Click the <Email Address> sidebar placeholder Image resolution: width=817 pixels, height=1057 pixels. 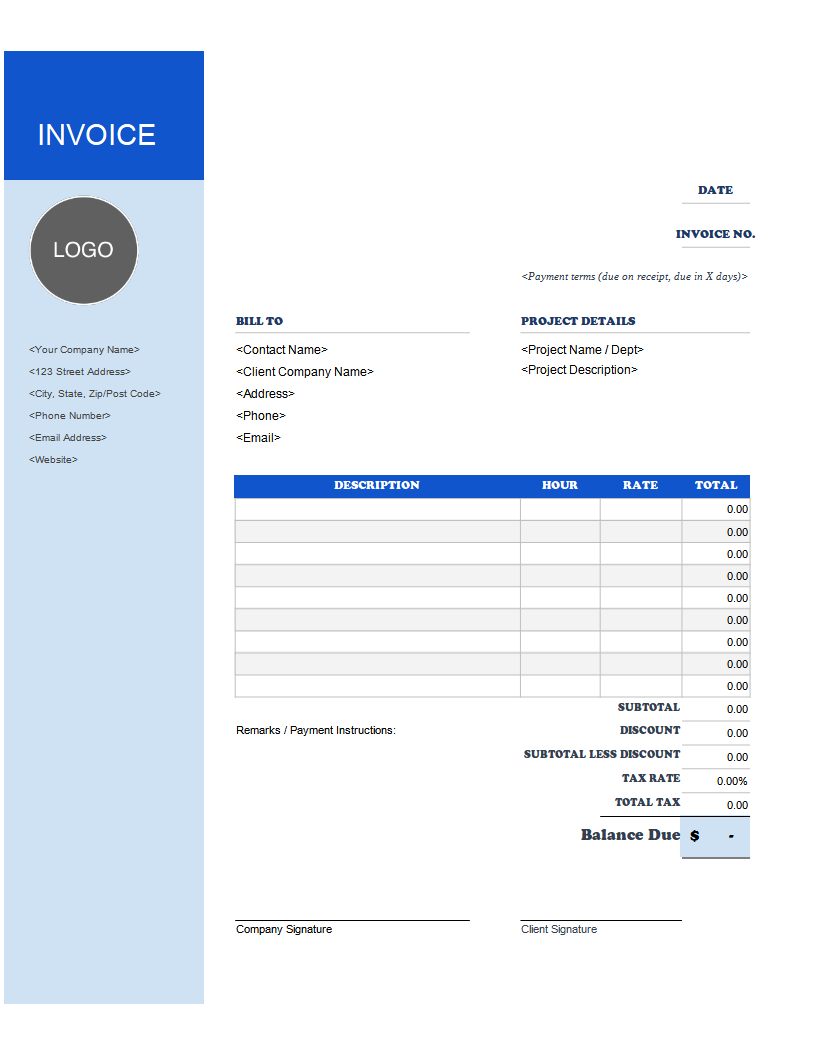click(68, 438)
